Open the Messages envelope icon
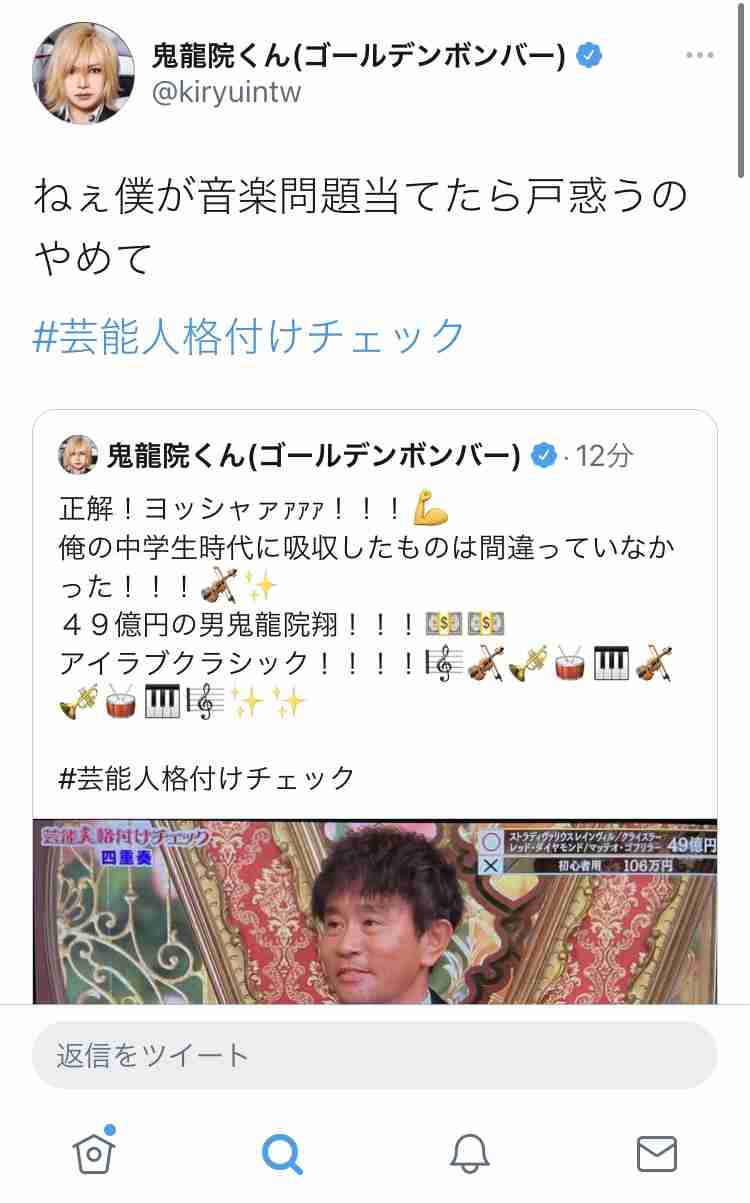Image resolution: width=750 pixels, height=1203 pixels. [x=657, y=1154]
